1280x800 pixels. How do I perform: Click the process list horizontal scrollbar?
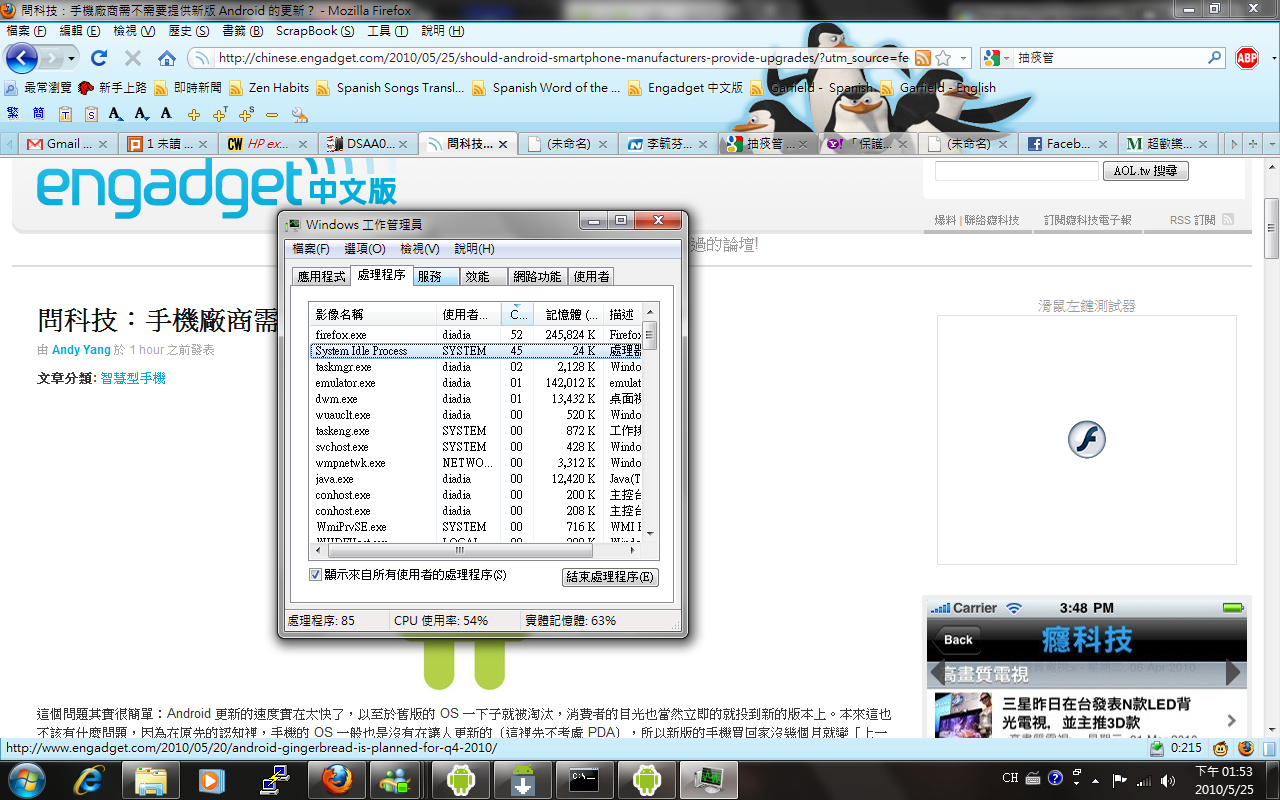460,550
